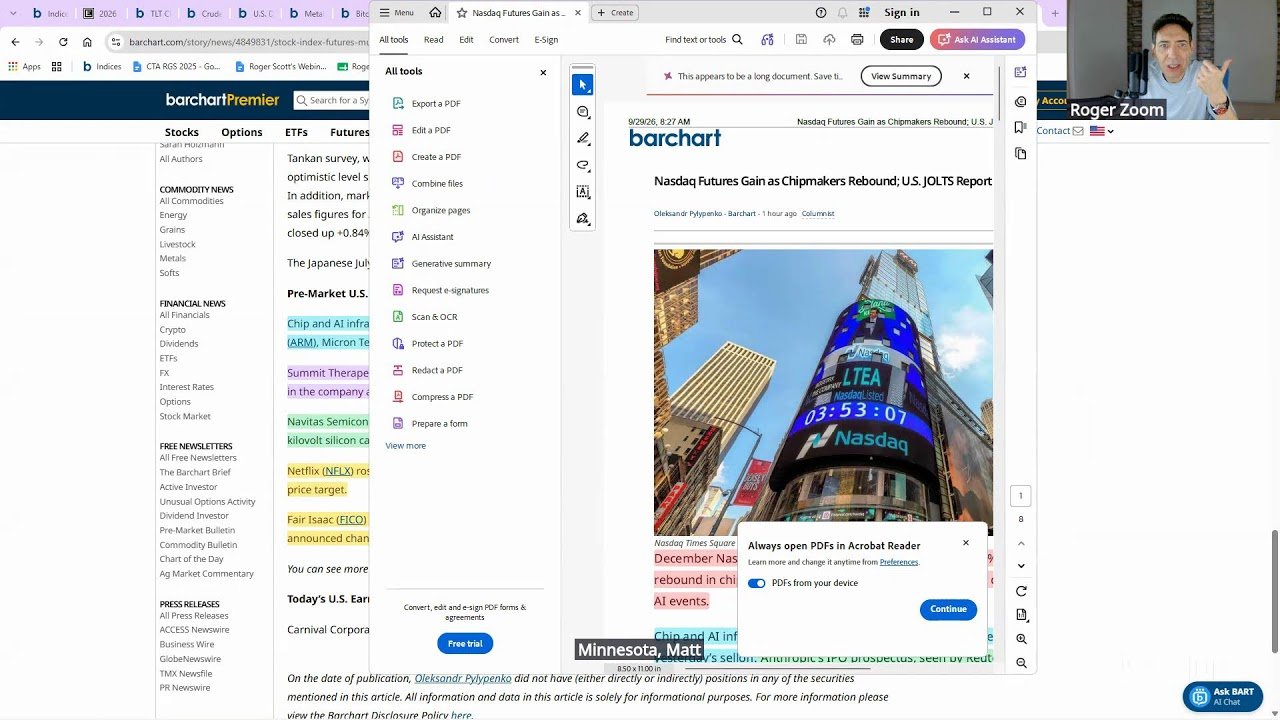1280x720 pixels.
Task: Click the blue Continue button
Action: point(948,609)
